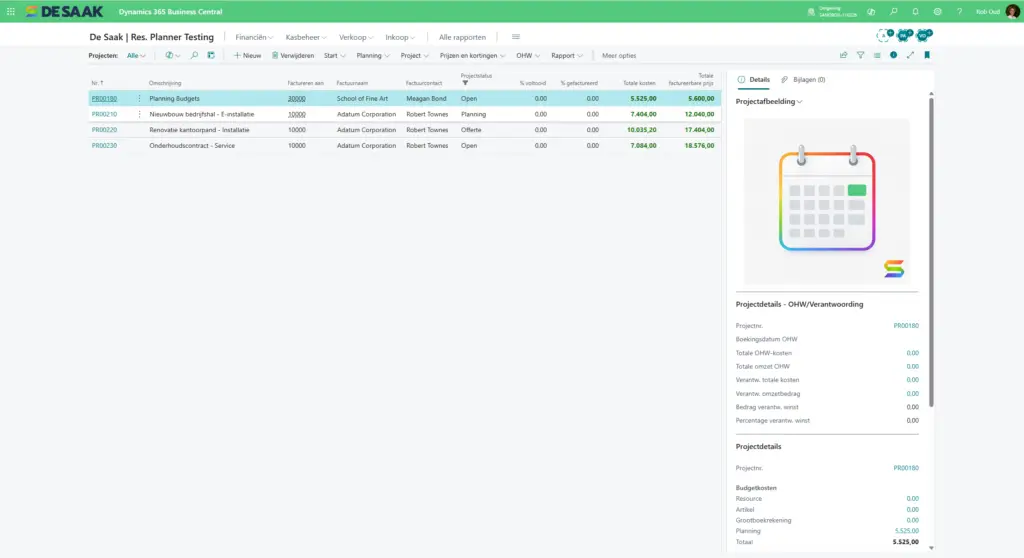The height and width of the screenshot is (558, 1024).
Task: Click the calendar project image
Action: click(827, 201)
